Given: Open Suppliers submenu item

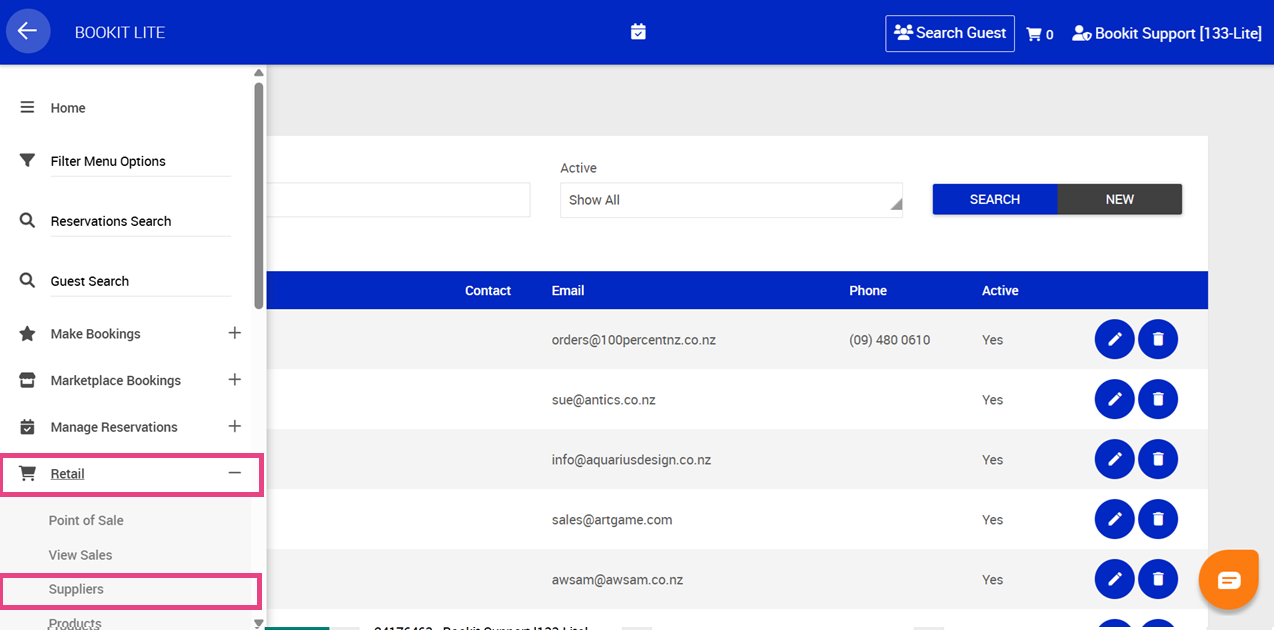Looking at the screenshot, I should (x=76, y=589).
